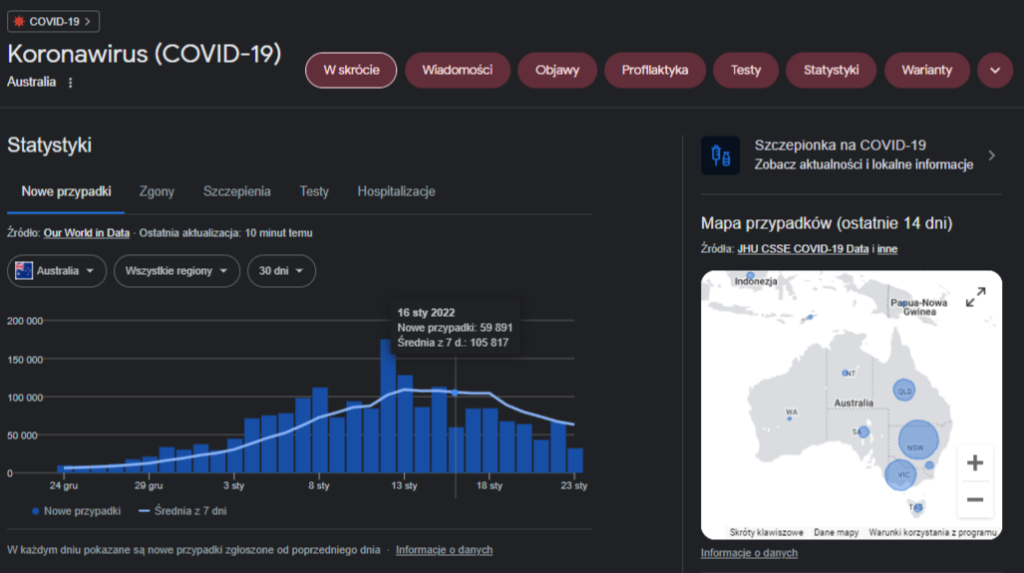1024x573 pixels.
Task: Expand more topic chips with down arrow
Action: [x=994, y=71]
